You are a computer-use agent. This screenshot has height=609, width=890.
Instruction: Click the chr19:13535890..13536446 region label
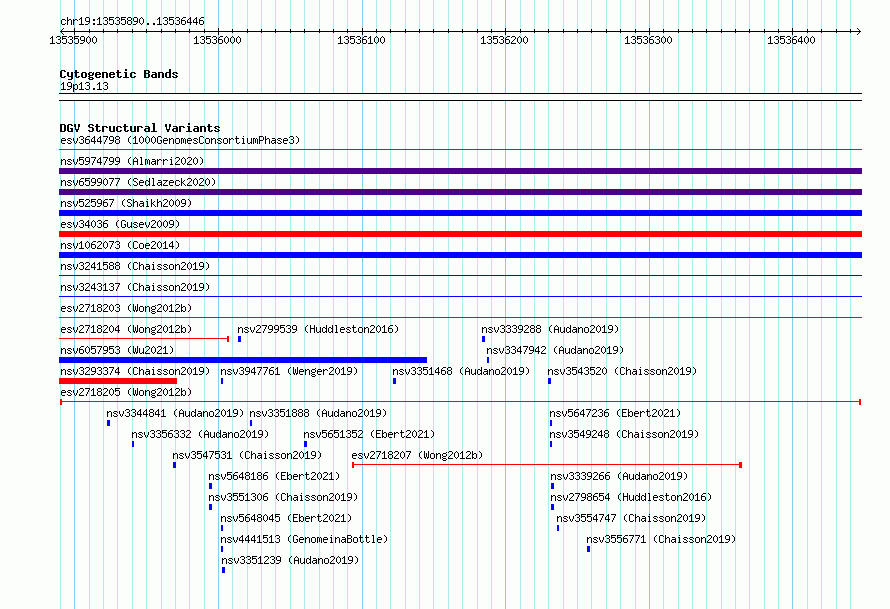click(x=132, y=21)
